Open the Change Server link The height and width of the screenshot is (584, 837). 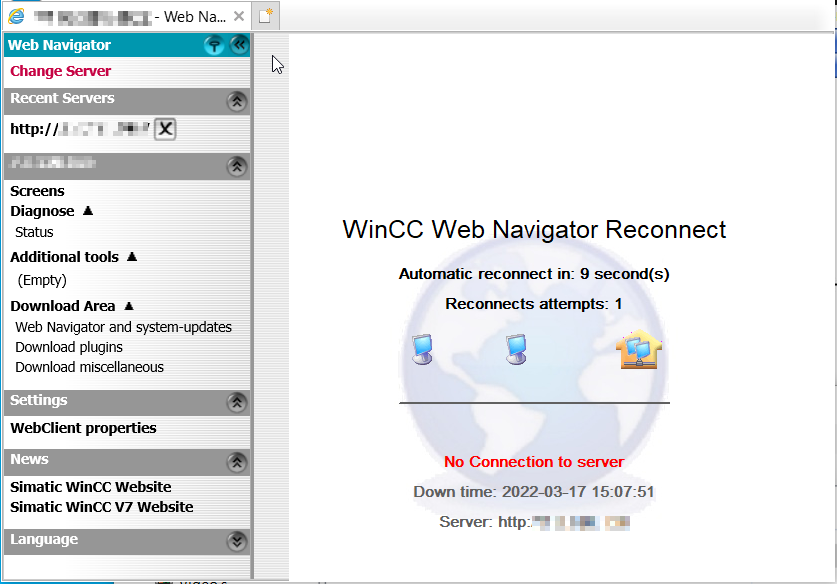click(x=60, y=71)
